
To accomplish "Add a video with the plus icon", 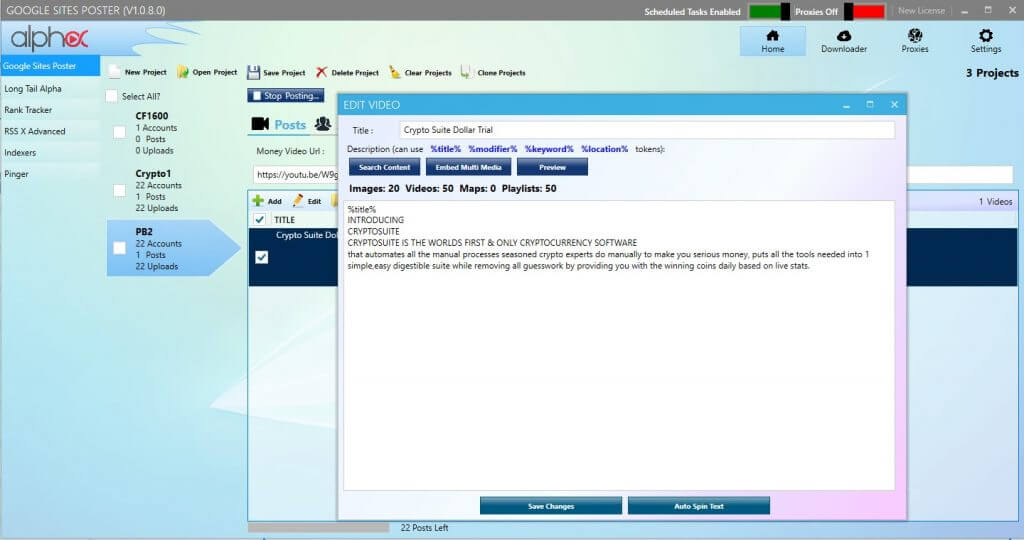I will tap(259, 201).
